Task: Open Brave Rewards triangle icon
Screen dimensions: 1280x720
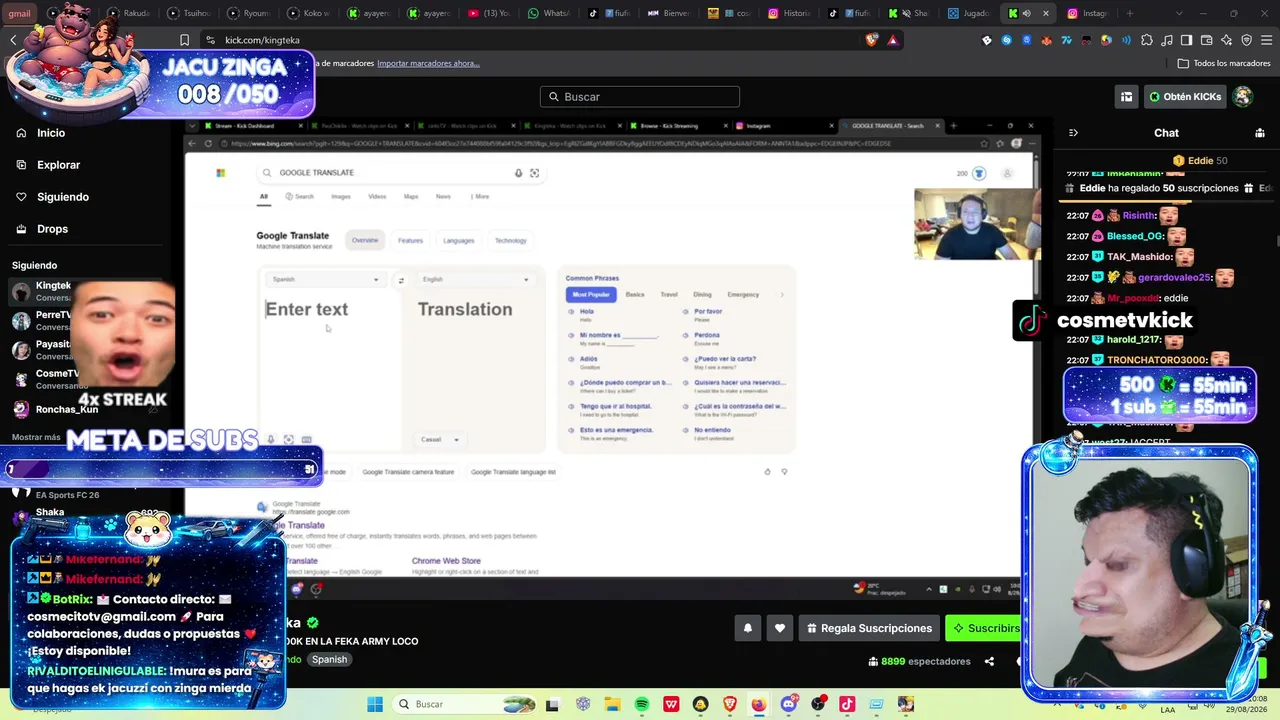Action: point(893,40)
